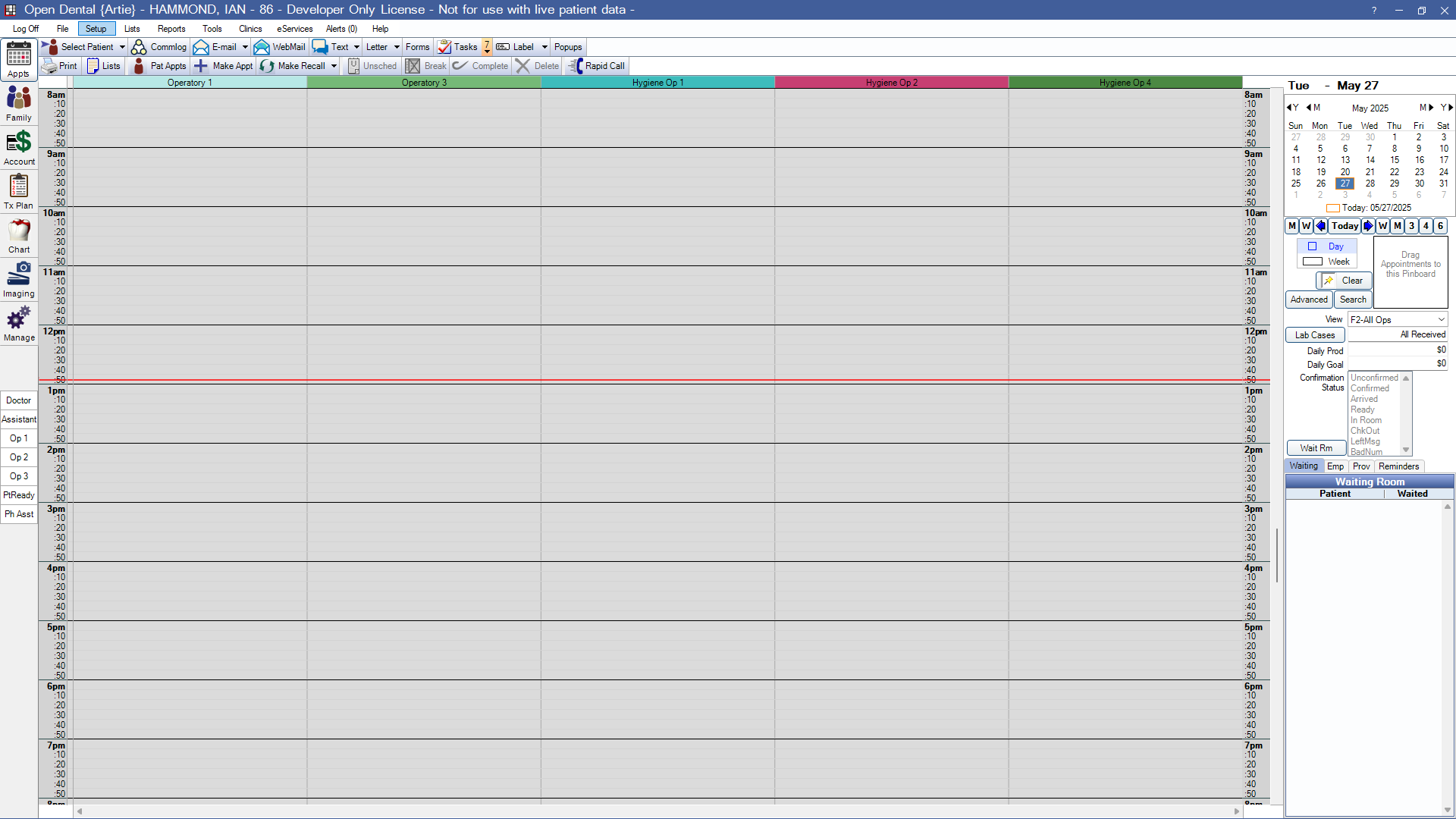Screen dimensions: 1456x819
Task: Select the Week view option
Action: point(1338,262)
